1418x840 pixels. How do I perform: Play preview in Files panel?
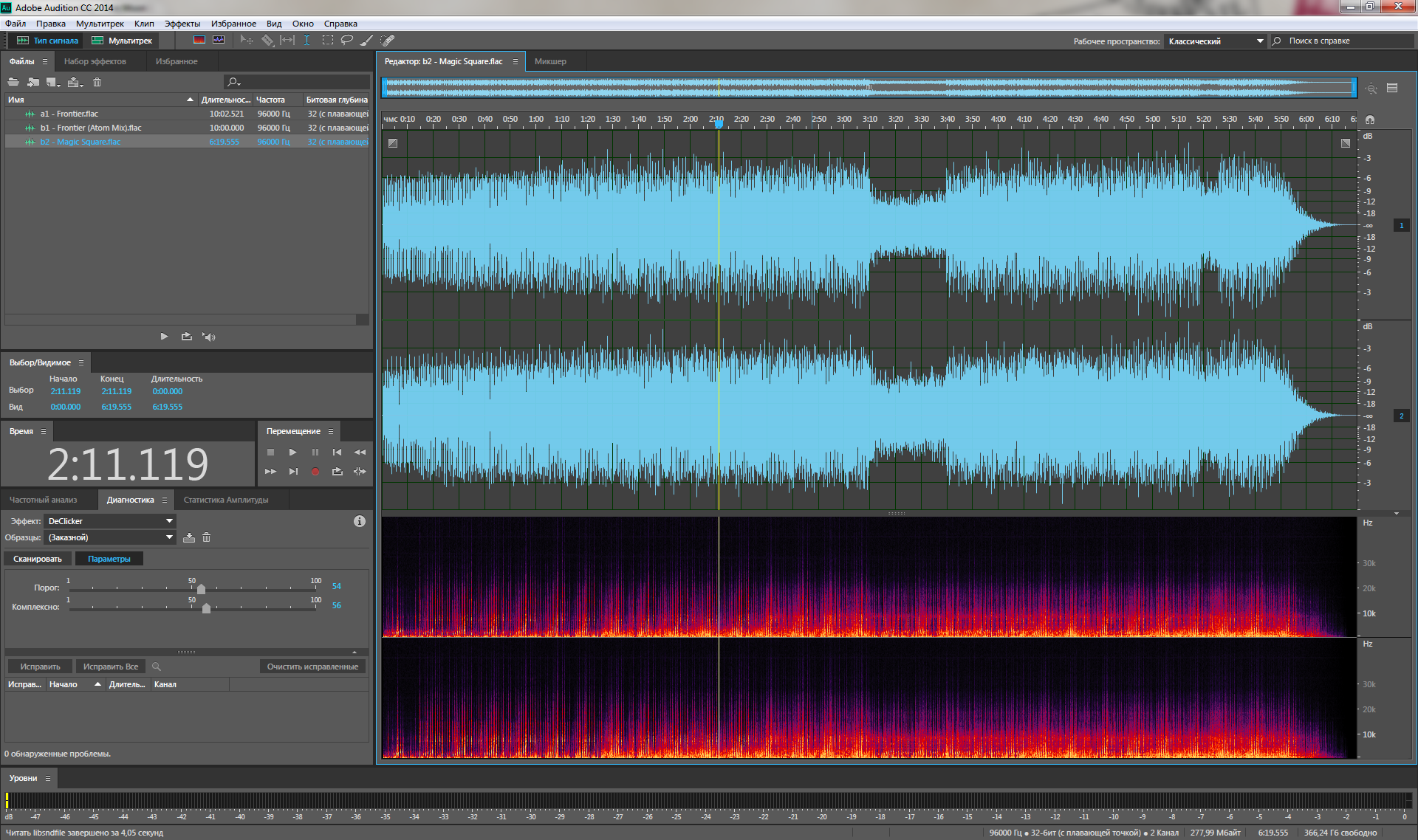(164, 337)
